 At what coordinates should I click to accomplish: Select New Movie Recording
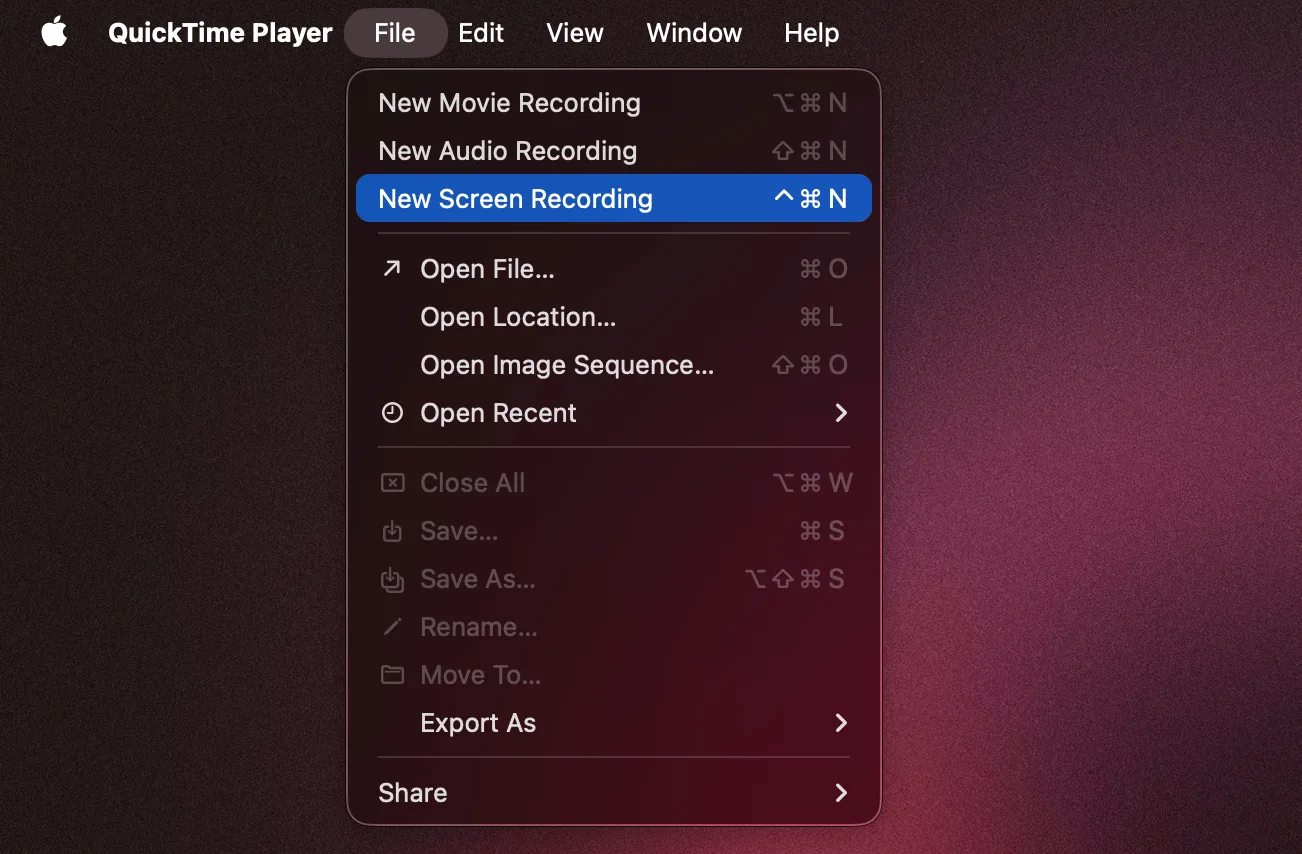tap(509, 102)
